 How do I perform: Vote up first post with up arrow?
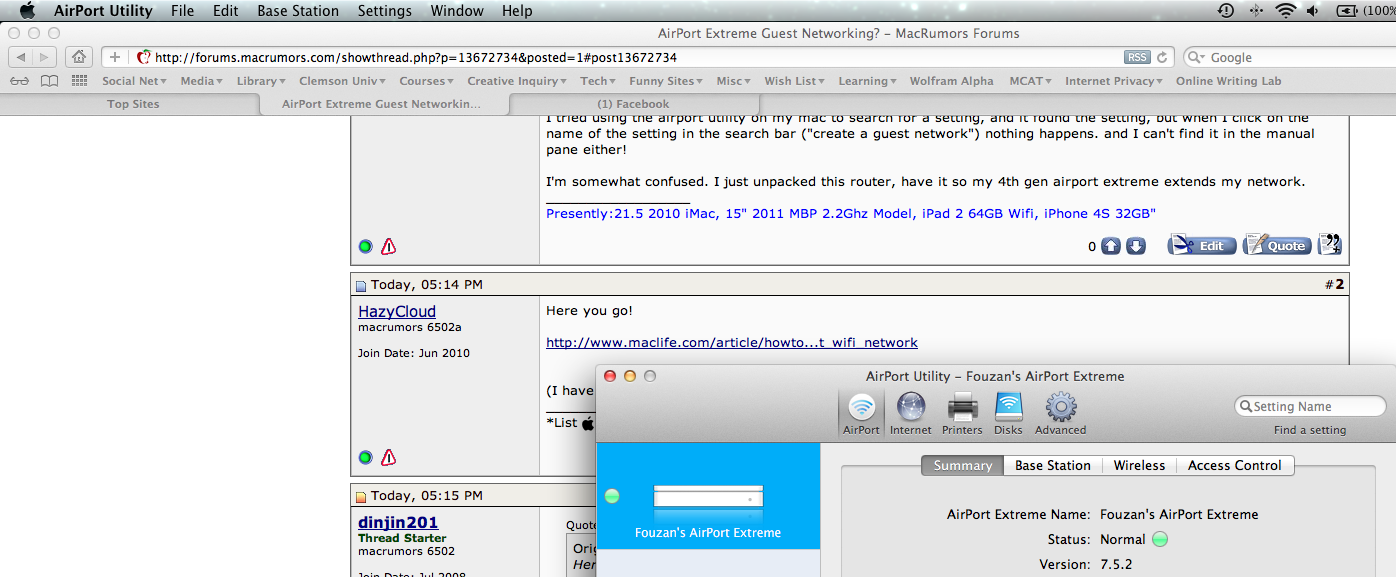(1111, 246)
